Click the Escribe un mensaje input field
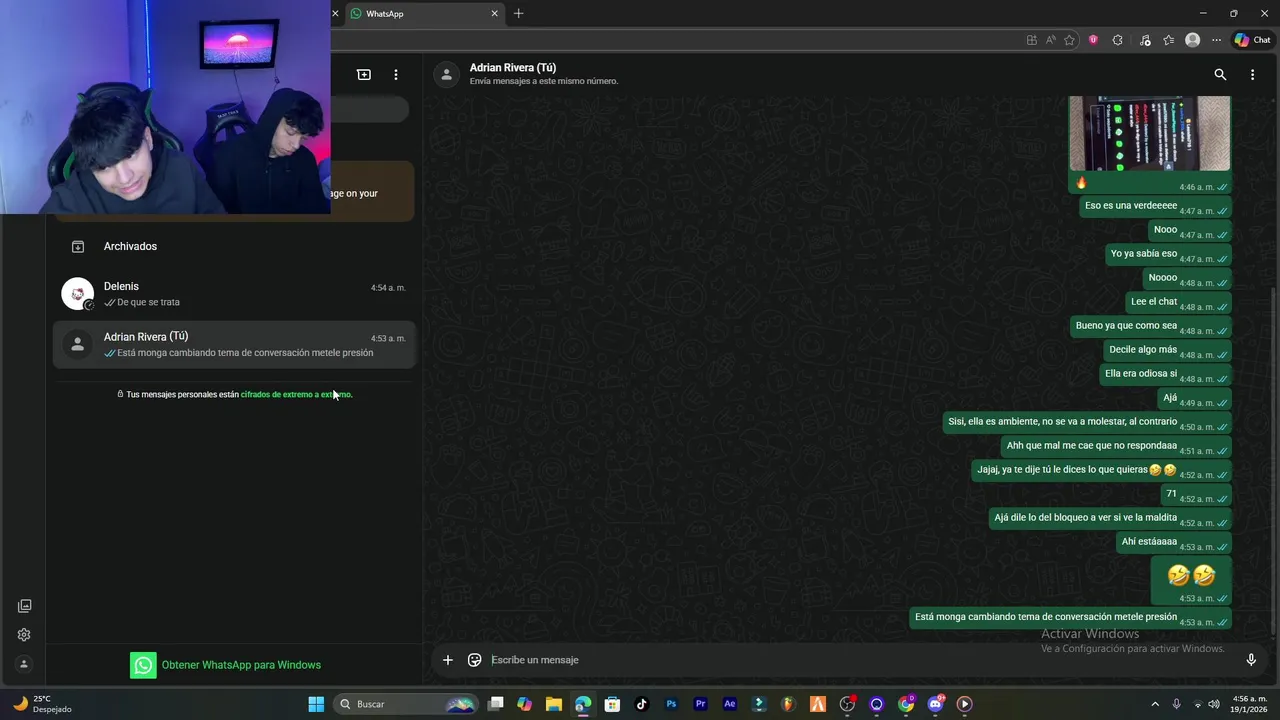Viewport: 1280px width, 720px height. tap(860, 660)
